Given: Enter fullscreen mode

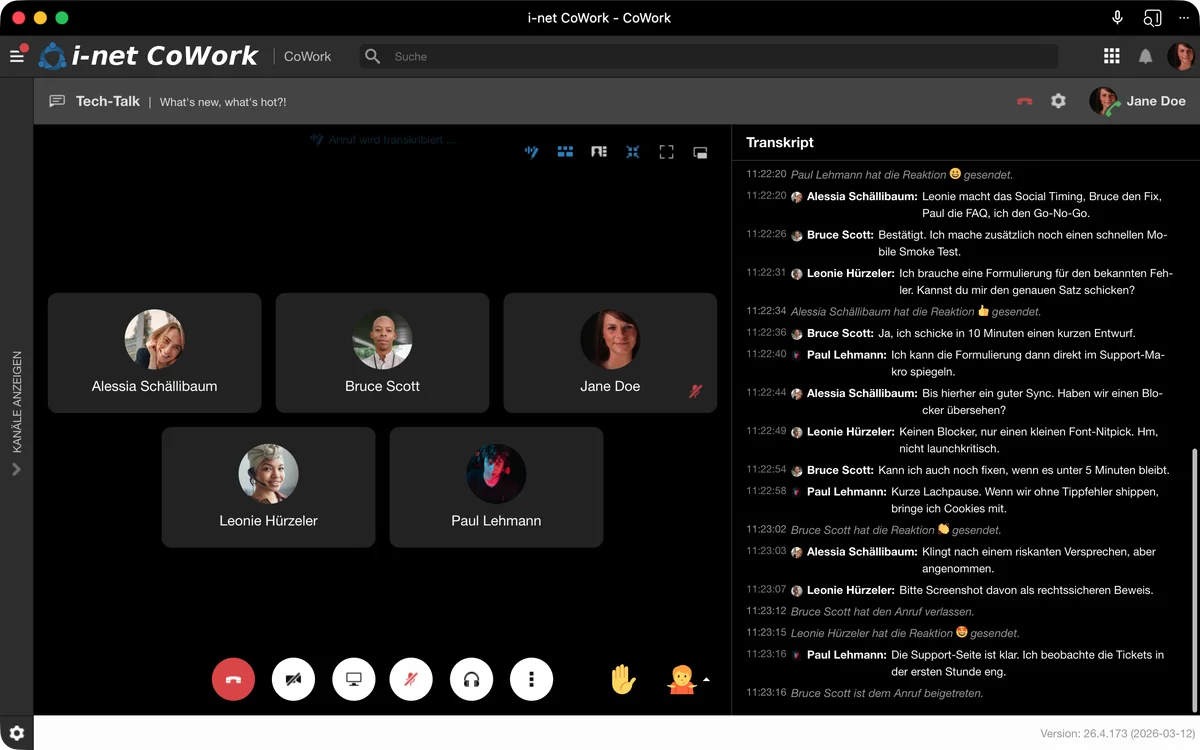Looking at the screenshot, I should coord(666,152).
